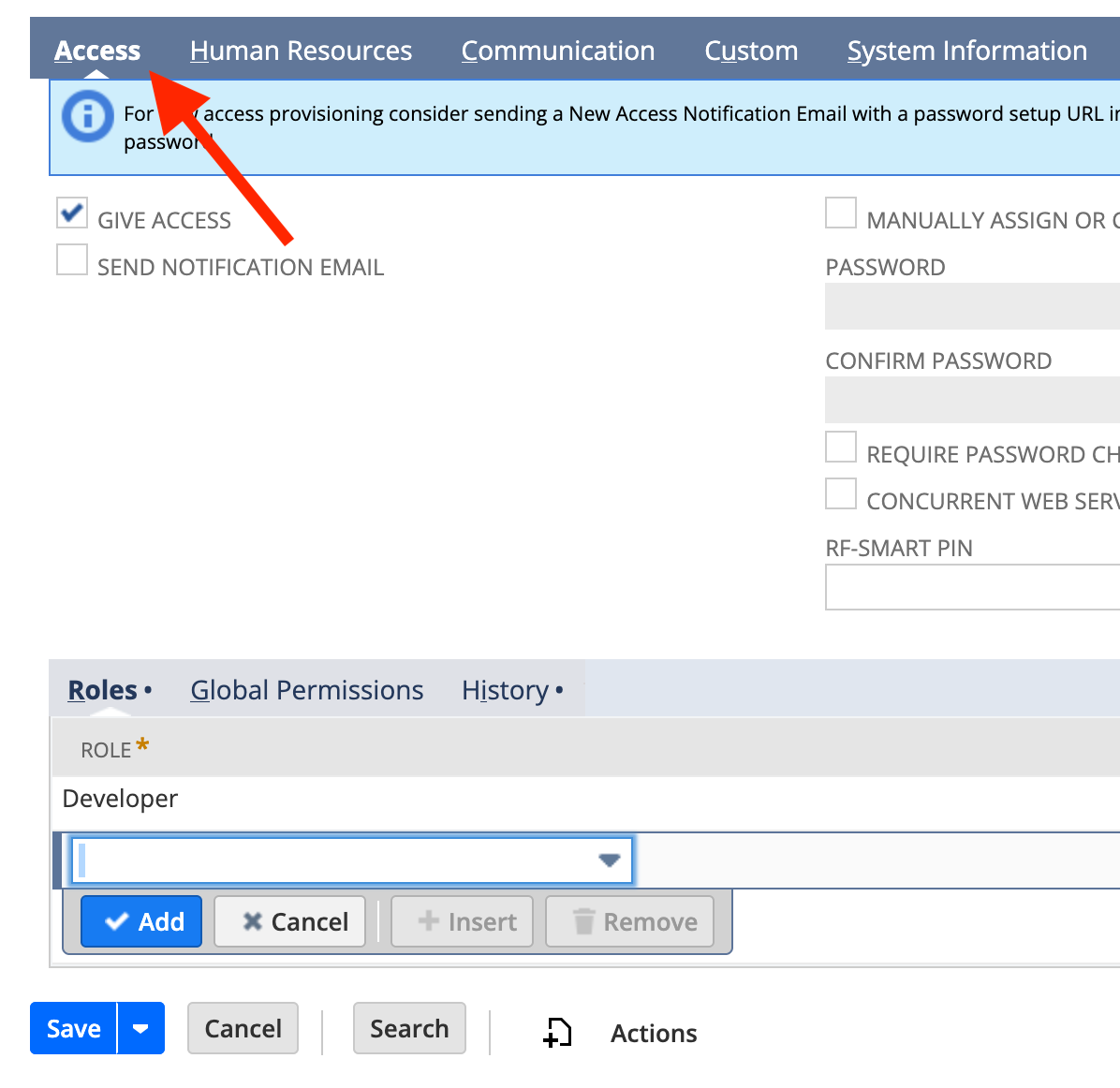Expand the Save button dropdown arrow
The width and height of the screenshot is (1120, 1088).
click(x=140, y=1028)
